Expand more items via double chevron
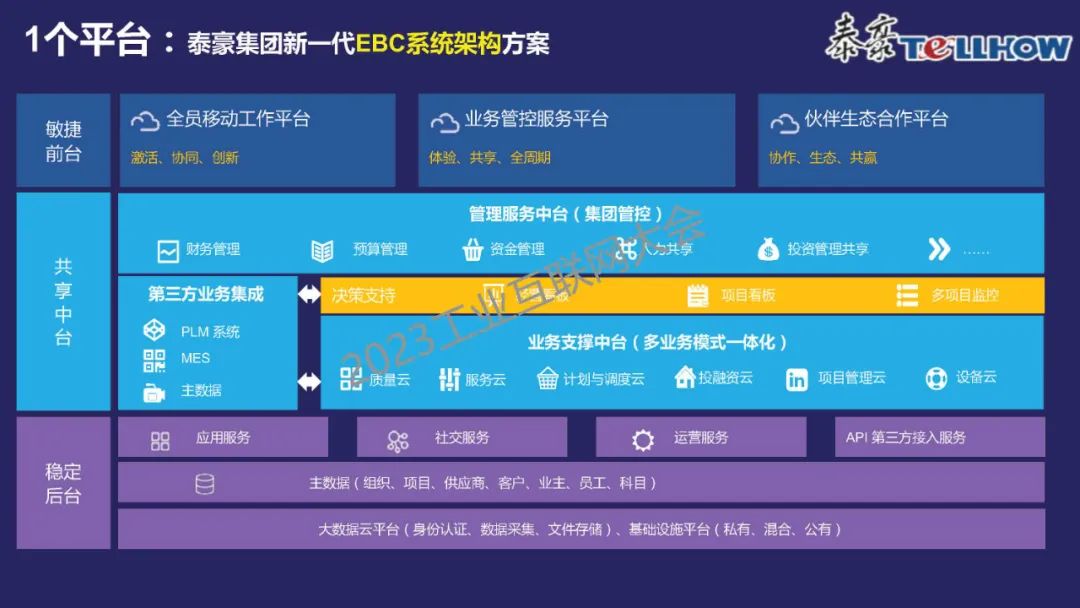 point(938,249)
